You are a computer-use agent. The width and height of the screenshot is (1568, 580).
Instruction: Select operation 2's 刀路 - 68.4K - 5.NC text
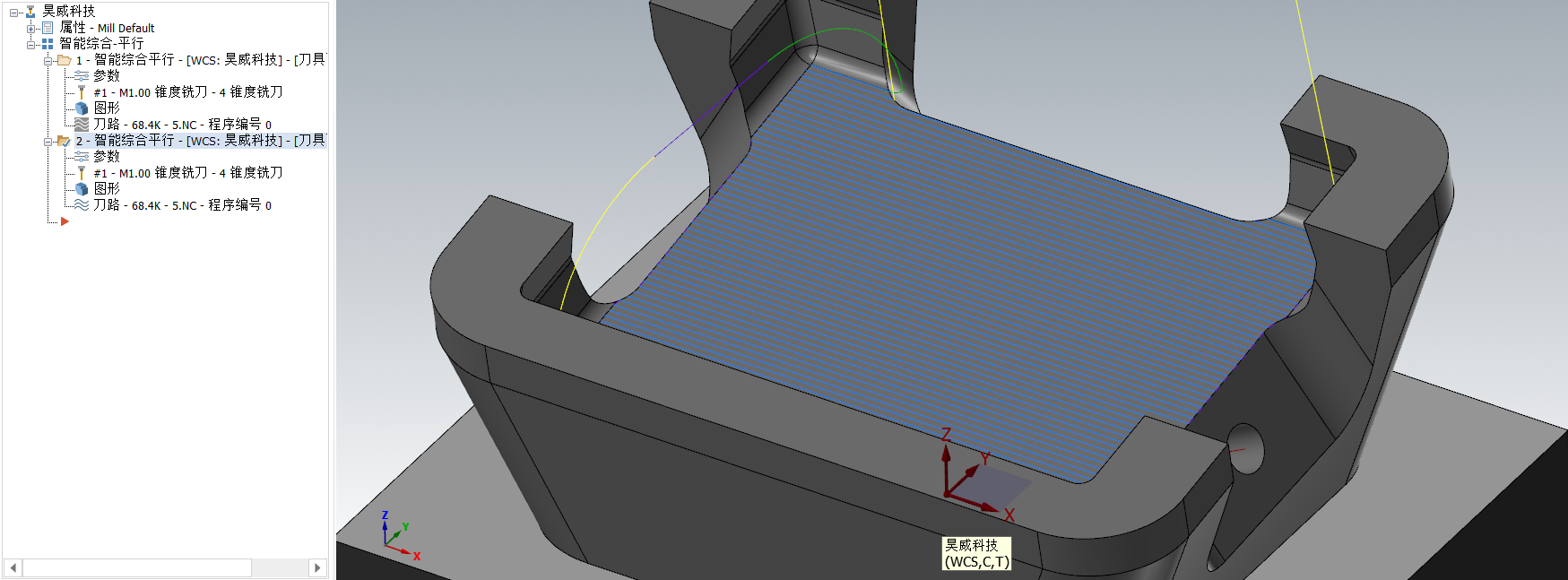(182, 205)
